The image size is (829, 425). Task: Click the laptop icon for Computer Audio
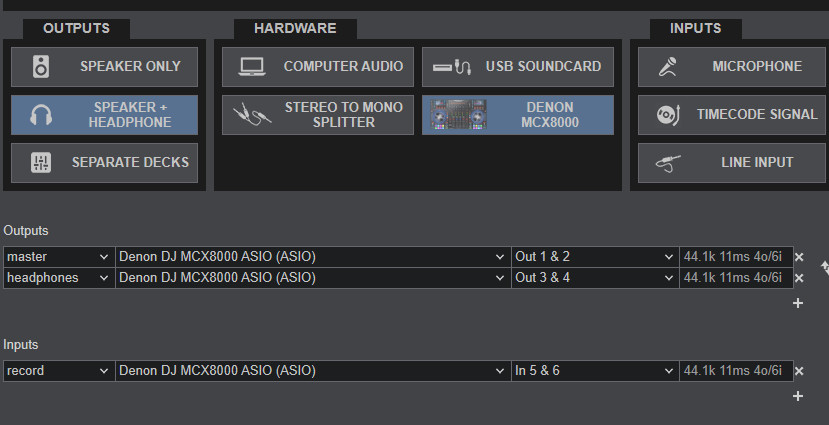[250, 67]
